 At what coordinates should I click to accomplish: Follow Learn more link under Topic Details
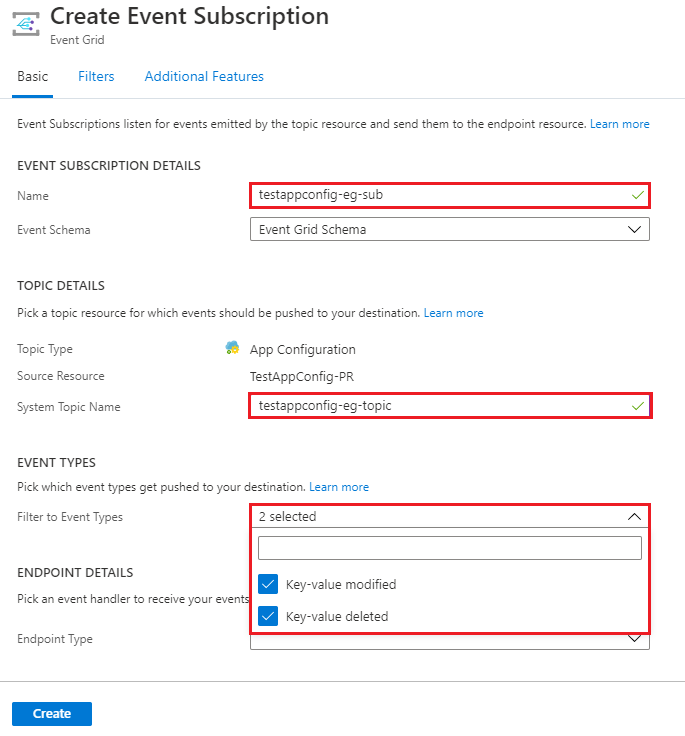453,313
